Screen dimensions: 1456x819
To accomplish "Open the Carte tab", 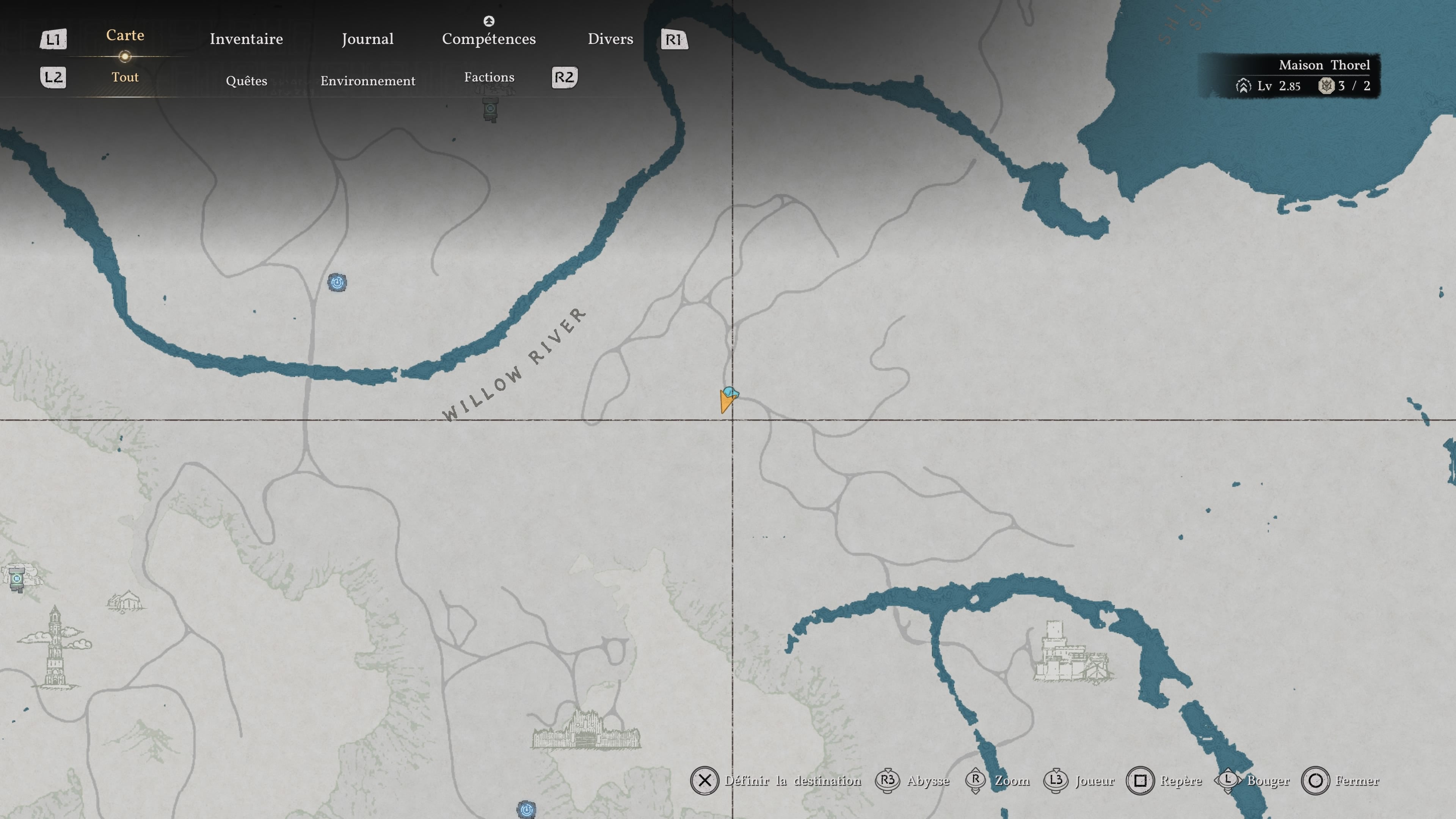I will tap(125, 35).
